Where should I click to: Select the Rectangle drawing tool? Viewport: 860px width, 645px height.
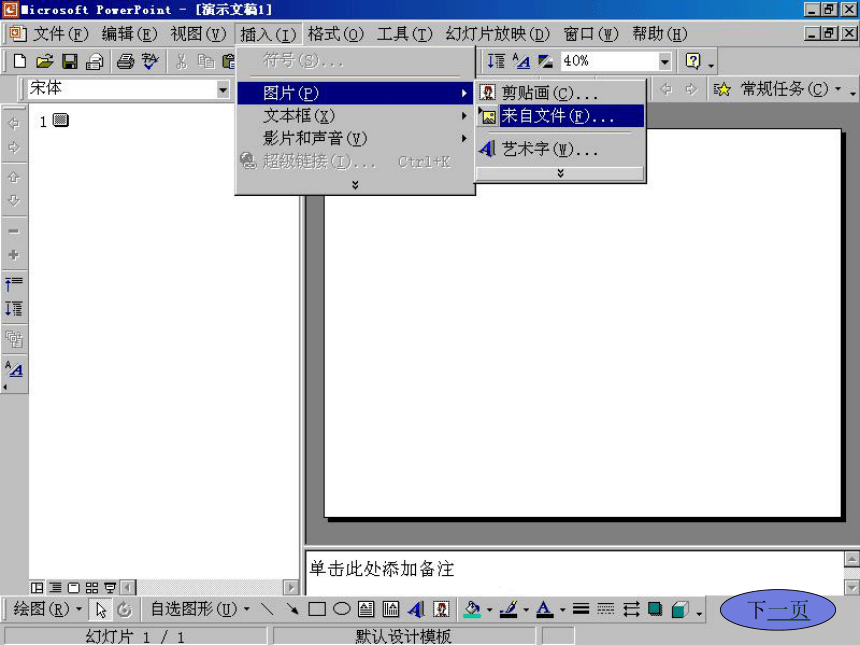[x=317, y=609]
